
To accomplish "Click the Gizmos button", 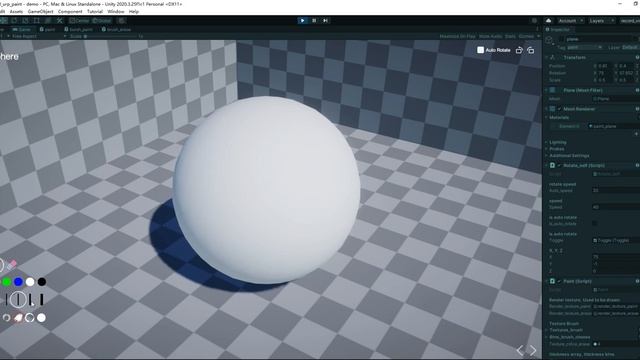I will click(526, 36).
